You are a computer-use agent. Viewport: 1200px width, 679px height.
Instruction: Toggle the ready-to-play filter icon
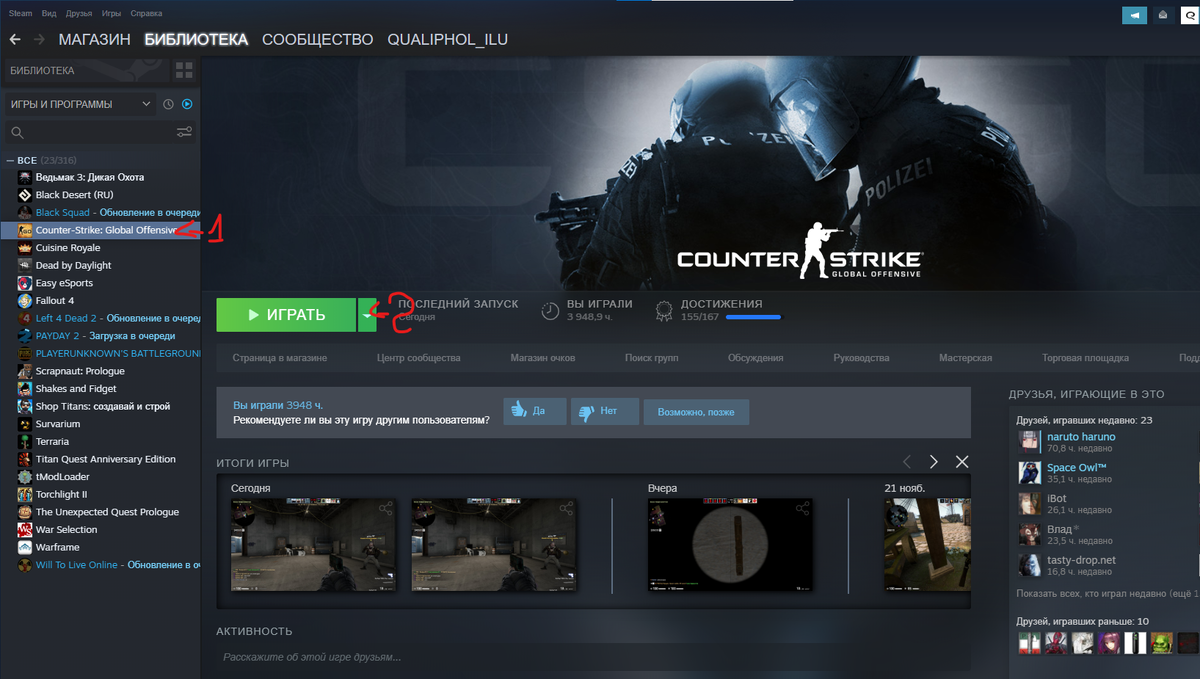point(187,104)
